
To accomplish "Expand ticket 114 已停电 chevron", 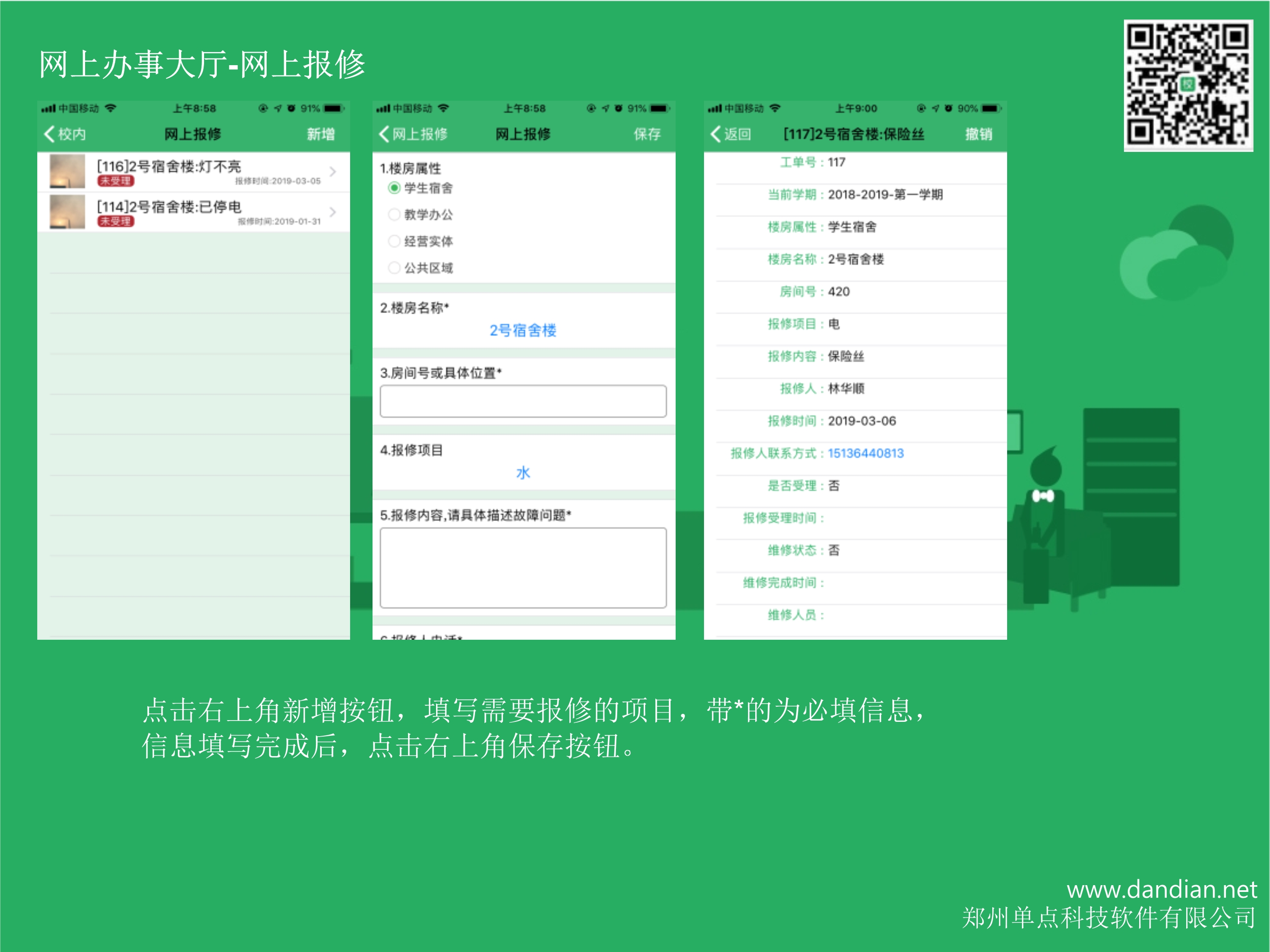I will (x=332, y=212).
